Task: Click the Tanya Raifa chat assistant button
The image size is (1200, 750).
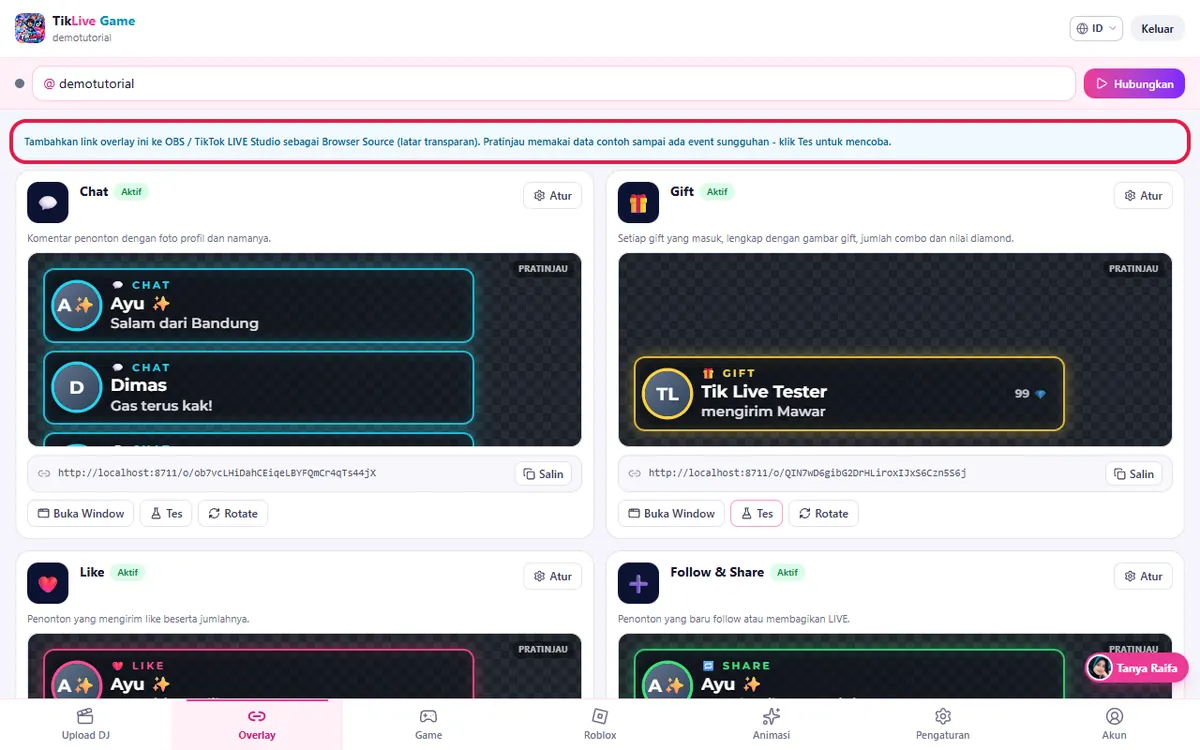Action: coord(1136,668)
